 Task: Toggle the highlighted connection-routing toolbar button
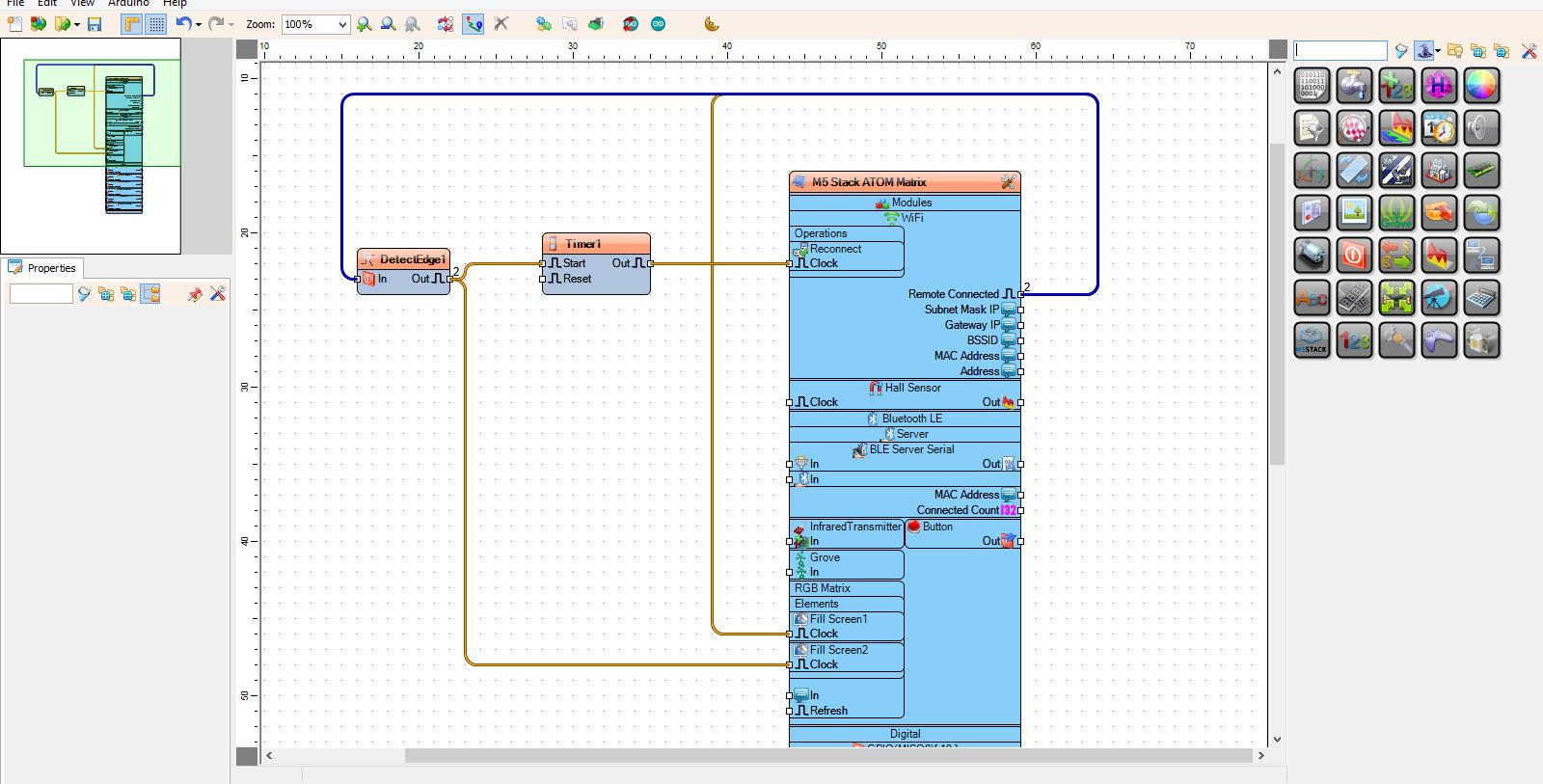[x=473, y=24]
